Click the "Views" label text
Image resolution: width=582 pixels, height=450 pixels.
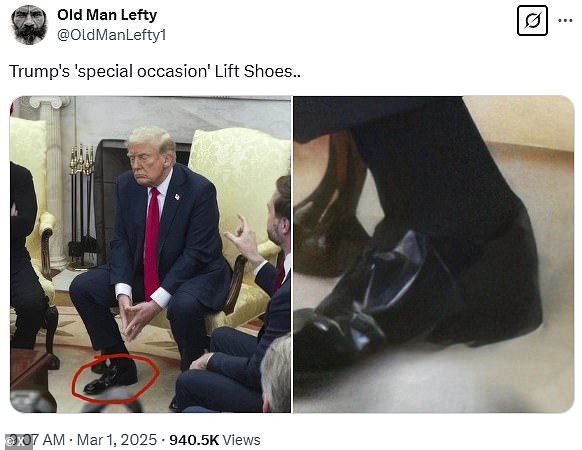coord(241,440)
